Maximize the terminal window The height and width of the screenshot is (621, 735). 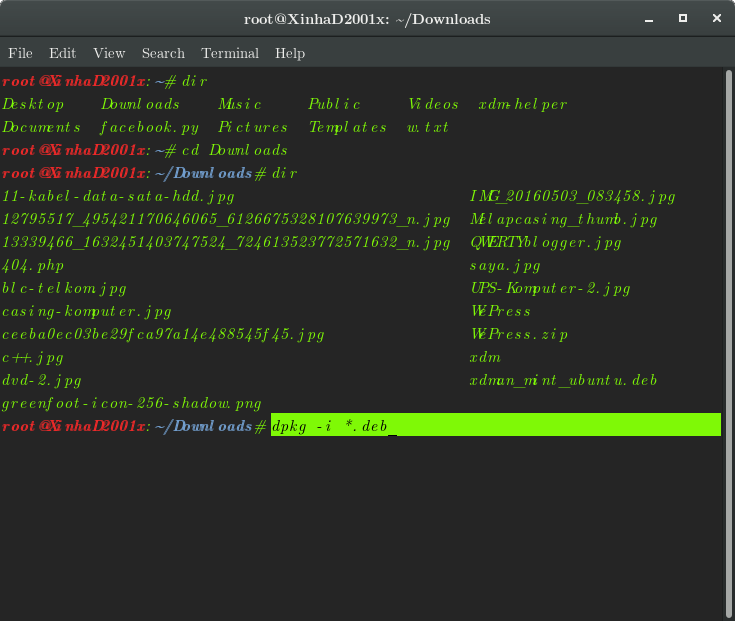(x=682, y=18)
